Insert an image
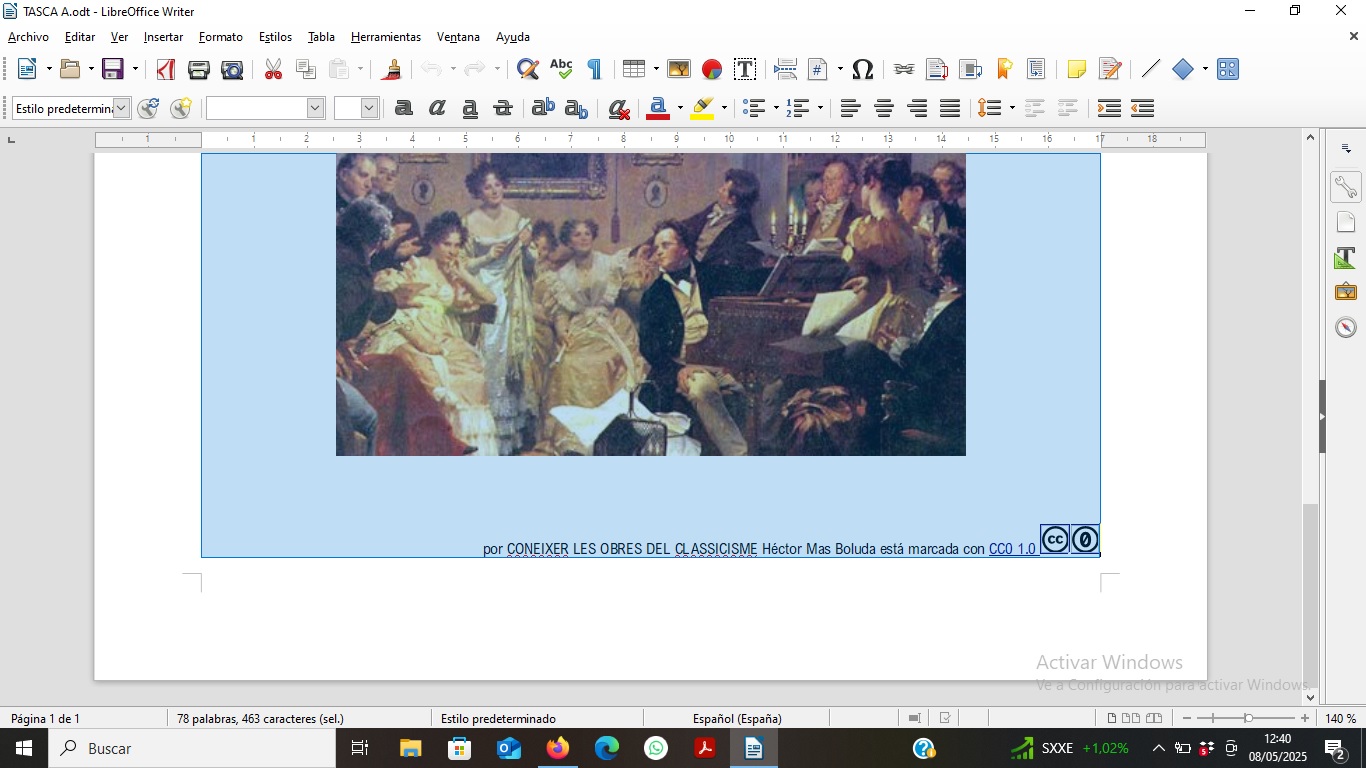This screenshot has width=1366, height=768. (x=679, y=69)
